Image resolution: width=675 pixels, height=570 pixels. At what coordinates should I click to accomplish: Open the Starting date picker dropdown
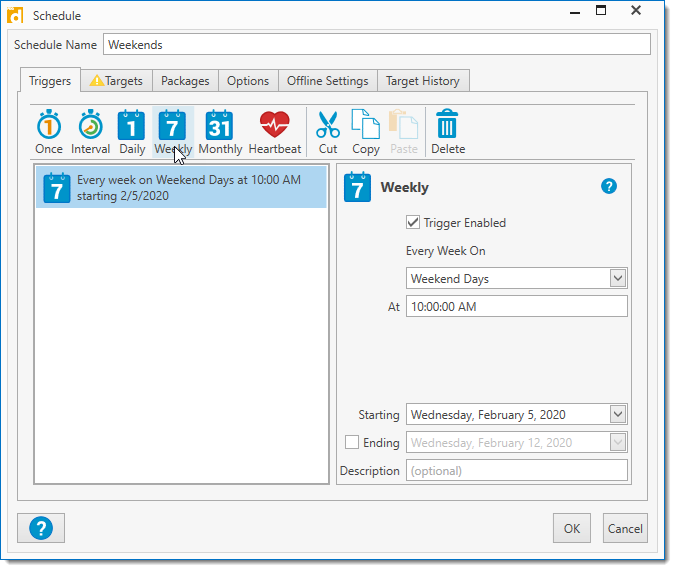(617, 414)
